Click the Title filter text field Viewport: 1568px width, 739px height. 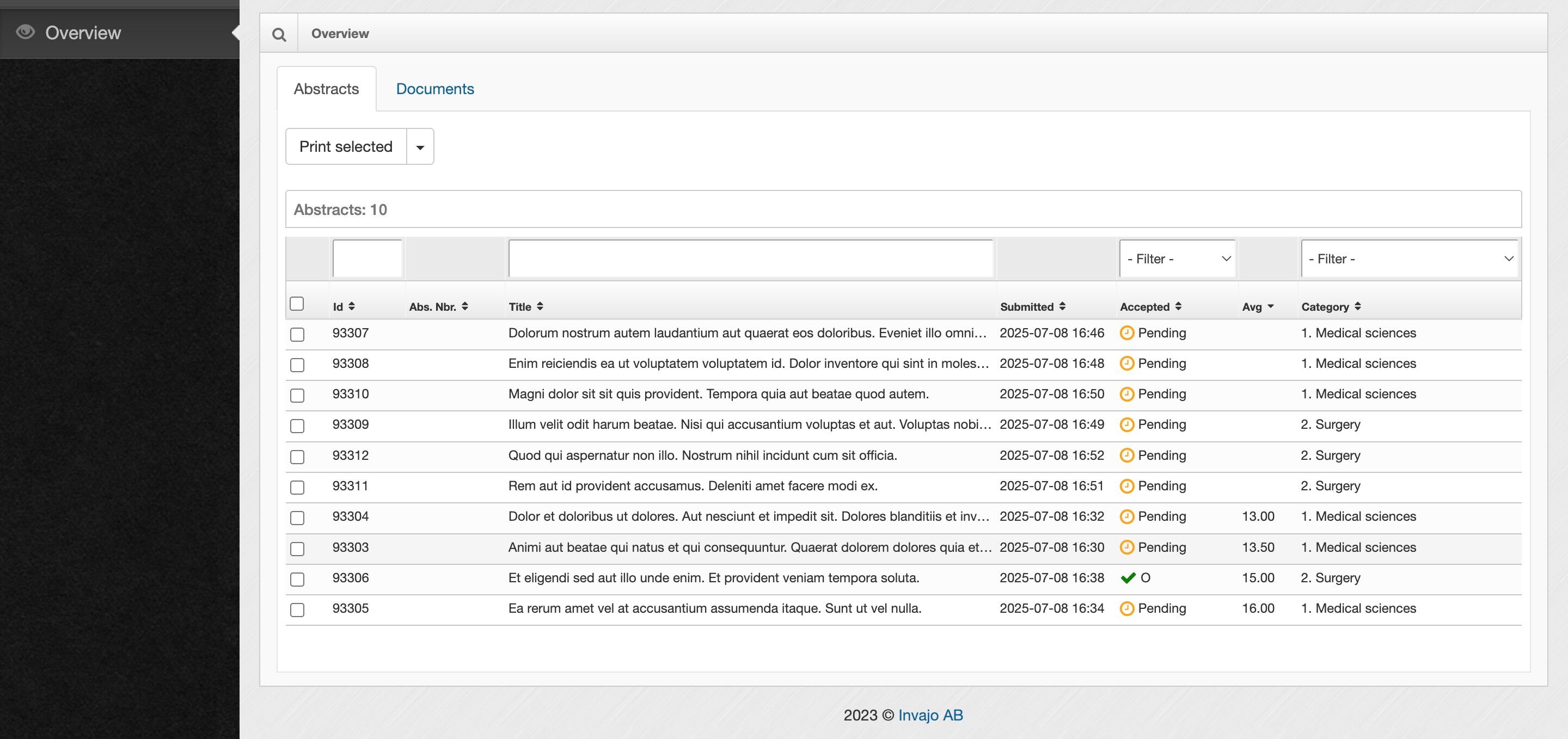[x=750, y=259]
